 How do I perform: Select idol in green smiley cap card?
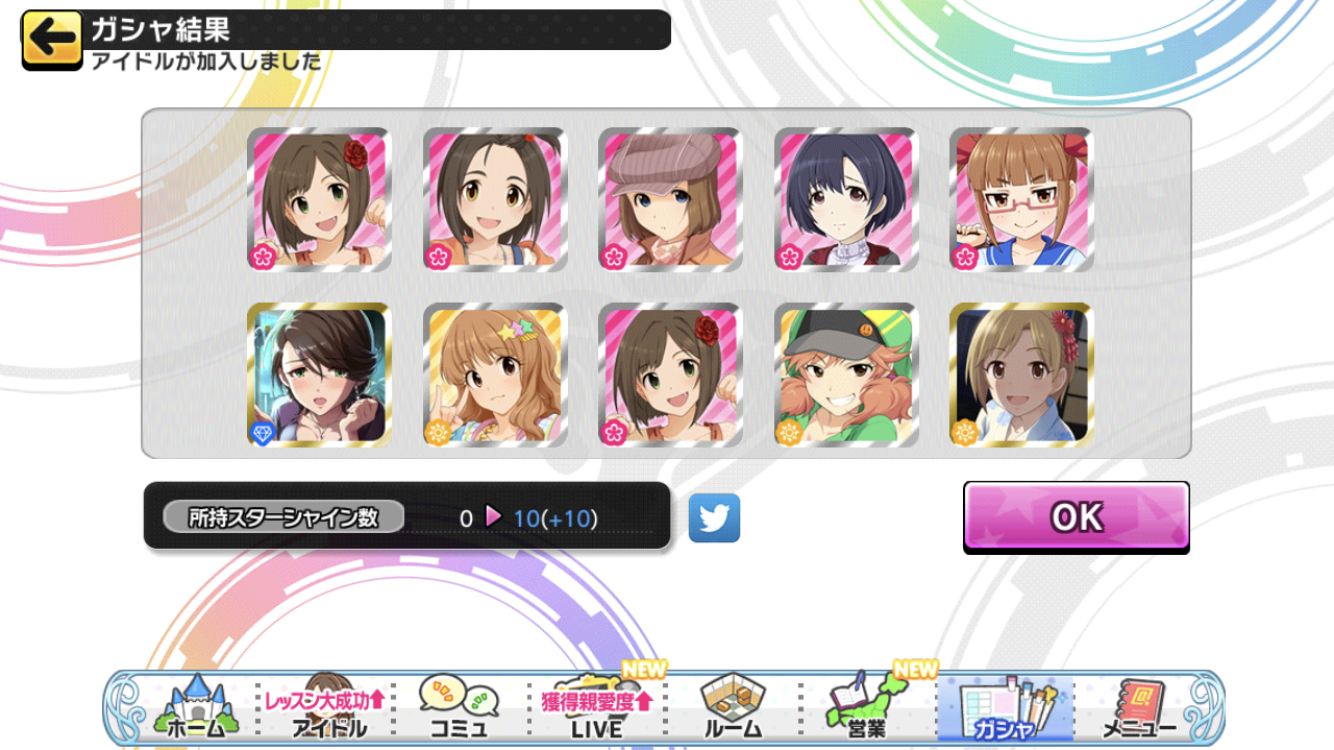pyautogui.click(x=846, y=375)
